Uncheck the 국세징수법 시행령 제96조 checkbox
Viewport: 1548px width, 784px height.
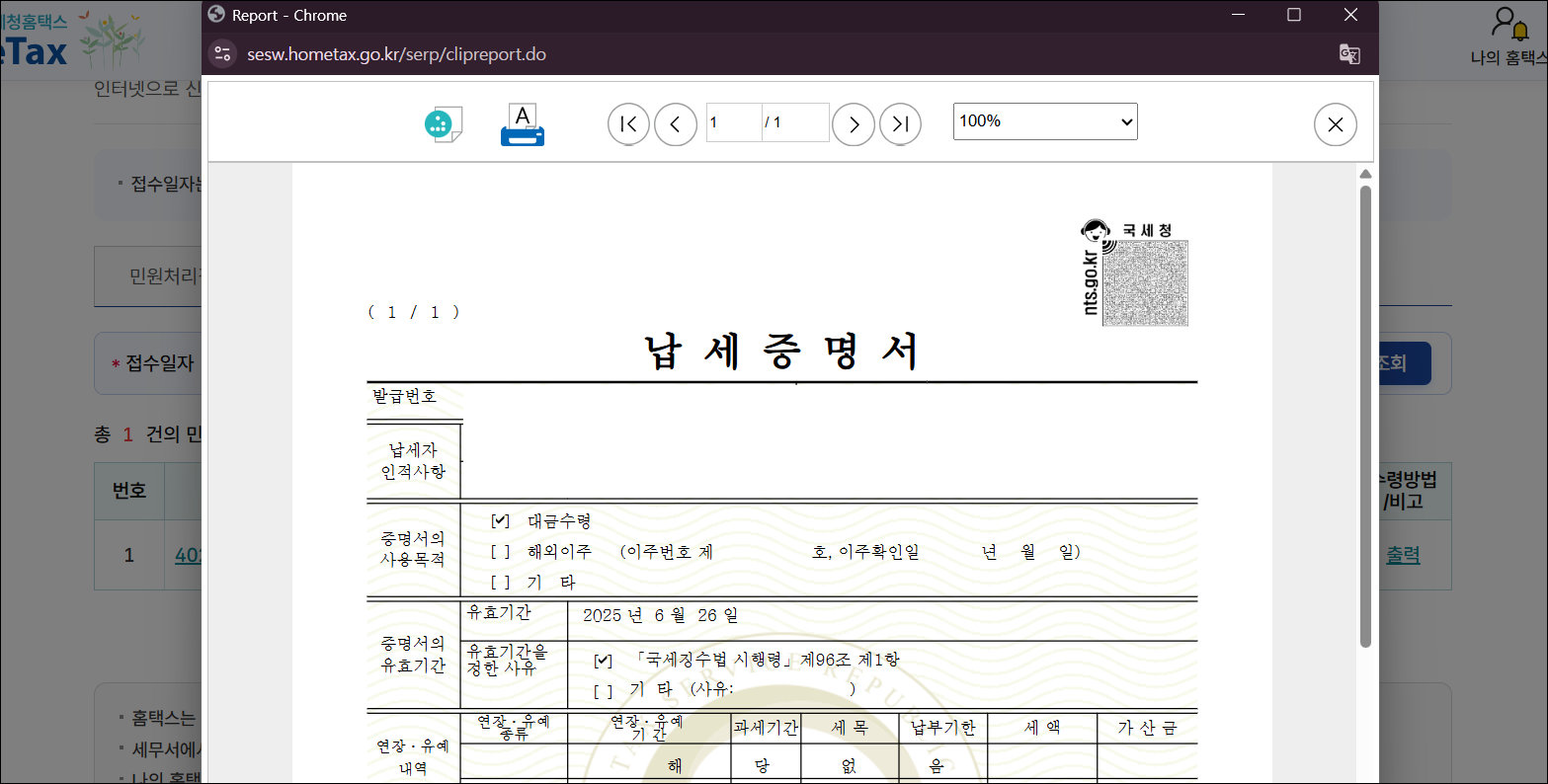602,660
